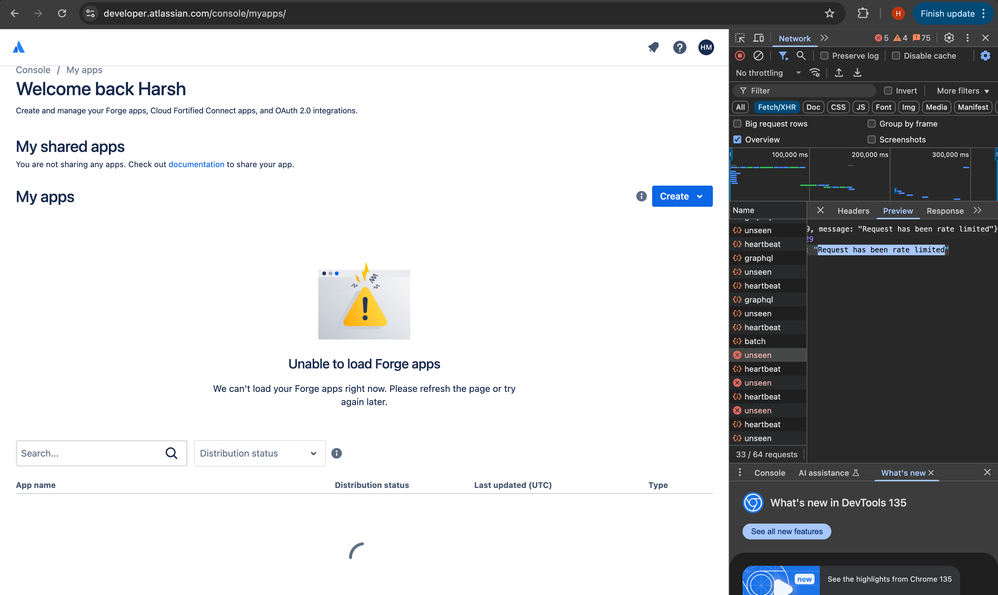Select the Network panel tab
The width and height of the screenshot is (998, 595).
coord(794,38)
